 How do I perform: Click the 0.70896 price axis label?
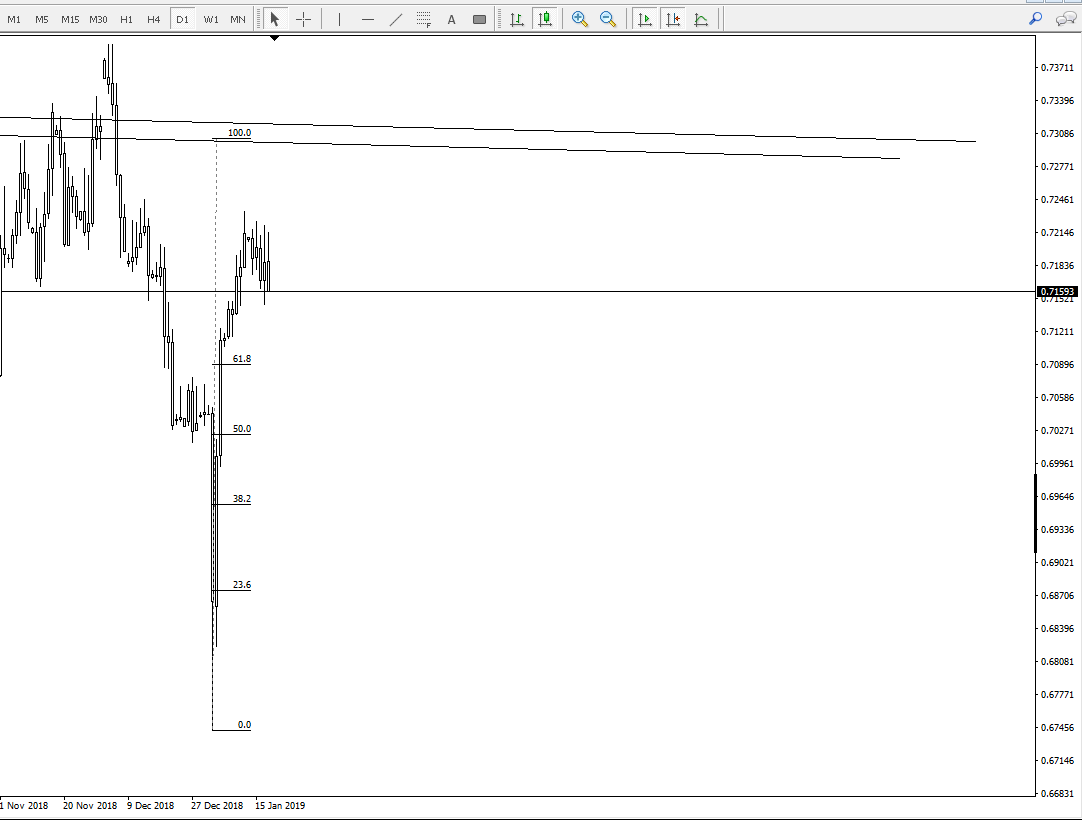[x=1057, y=364]
